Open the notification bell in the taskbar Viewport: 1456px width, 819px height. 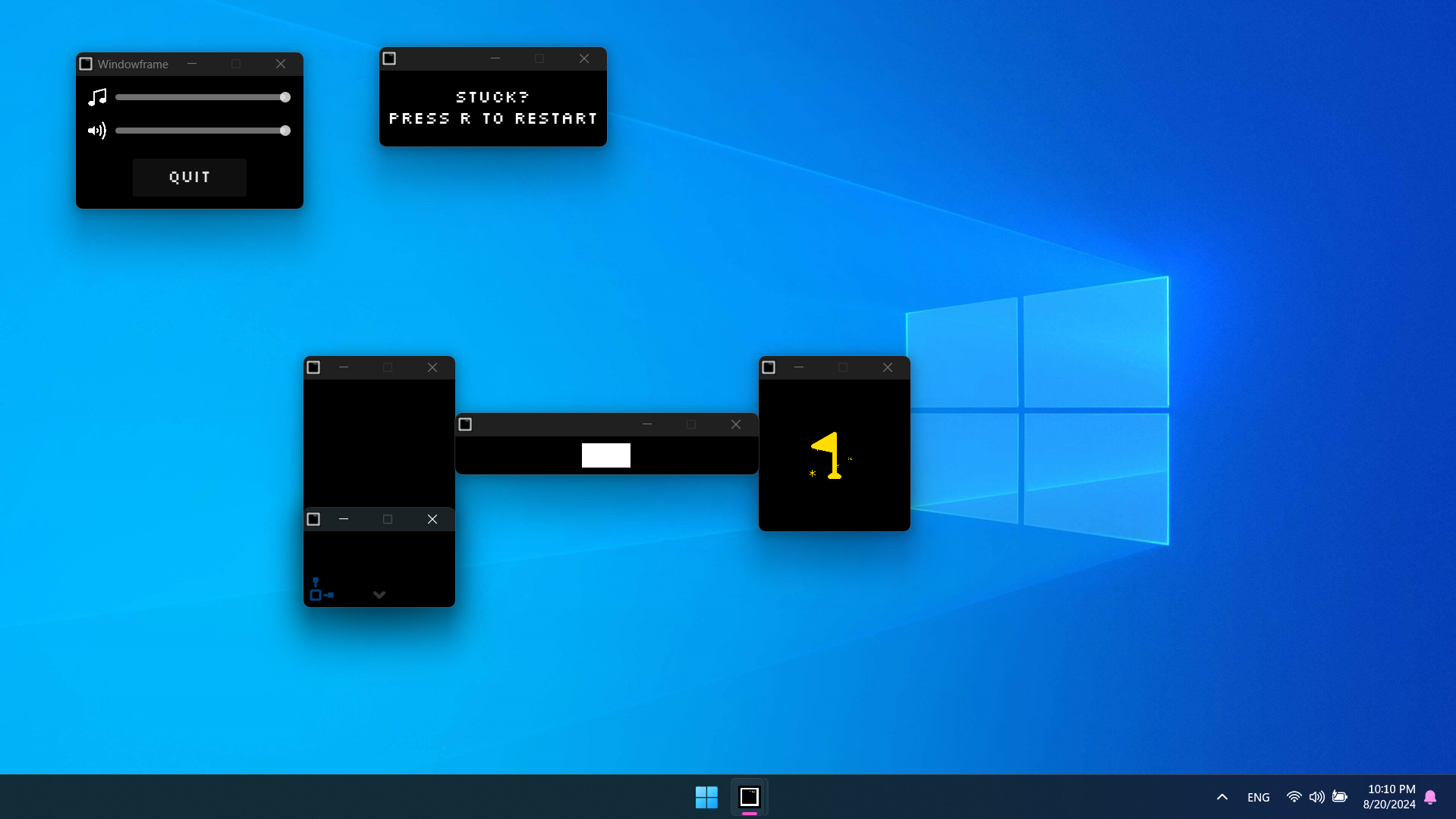[x=1430, y=797]
